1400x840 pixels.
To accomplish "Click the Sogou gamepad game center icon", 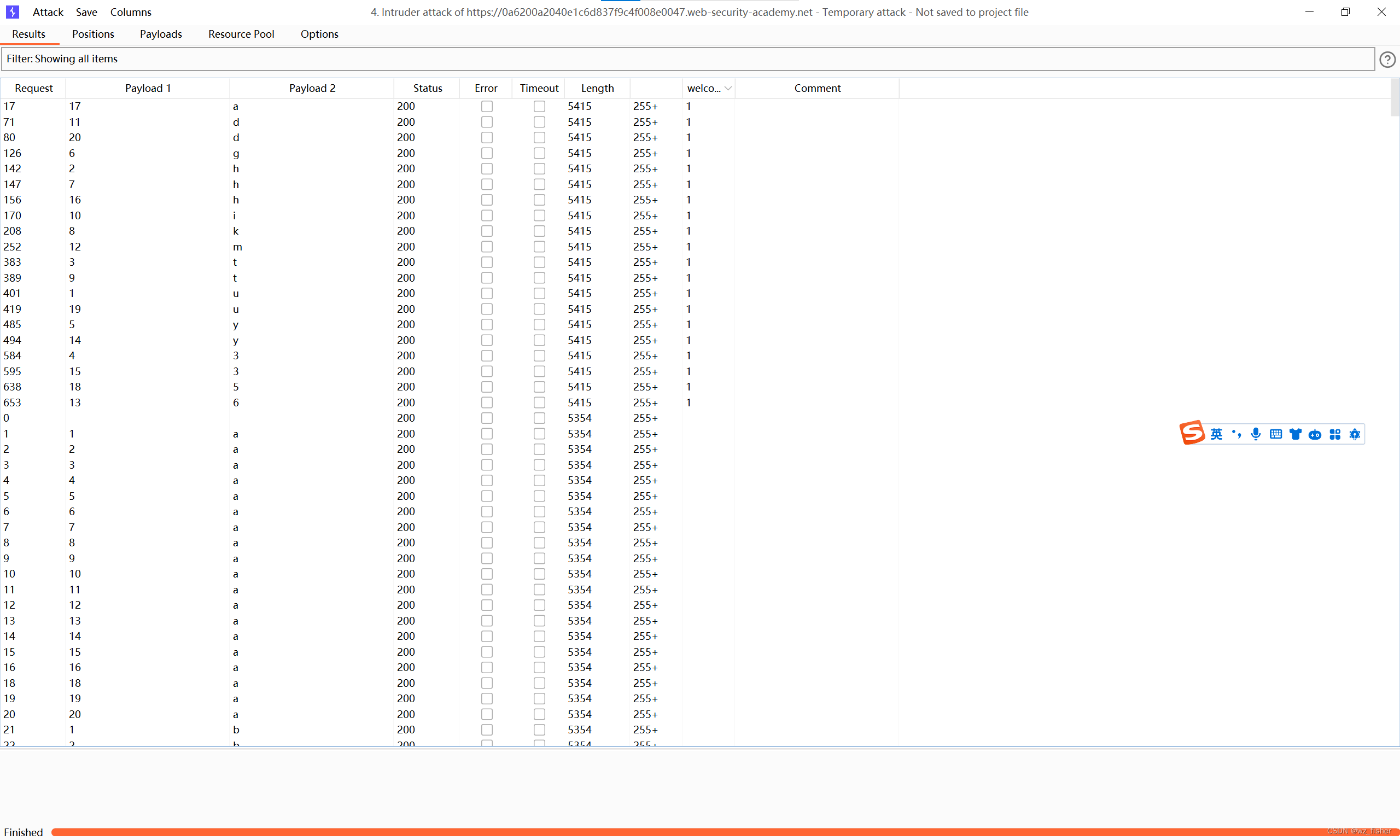I will pyautogui.click(x=1315, y=434).
